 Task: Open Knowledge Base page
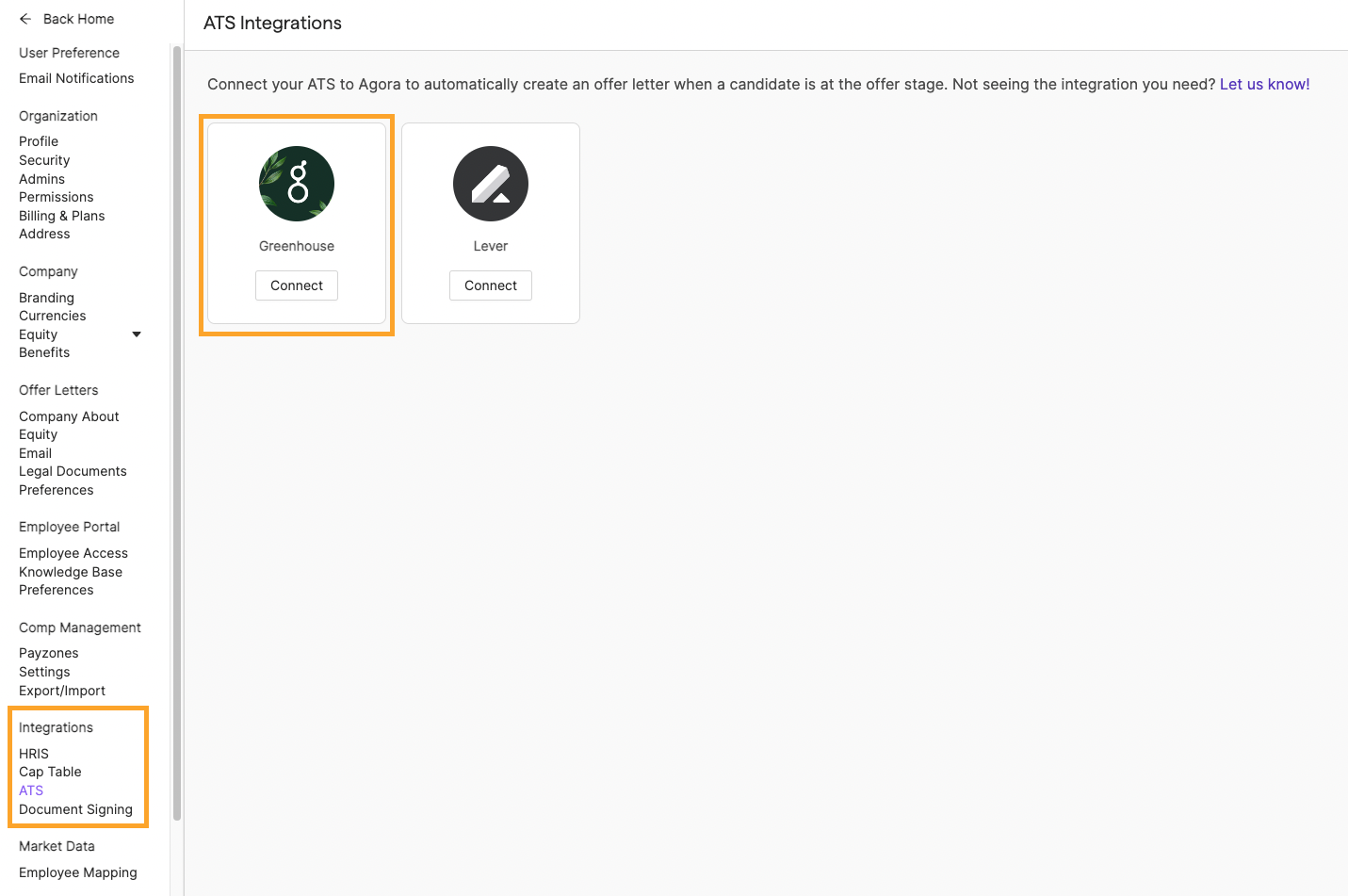point(71,572)
